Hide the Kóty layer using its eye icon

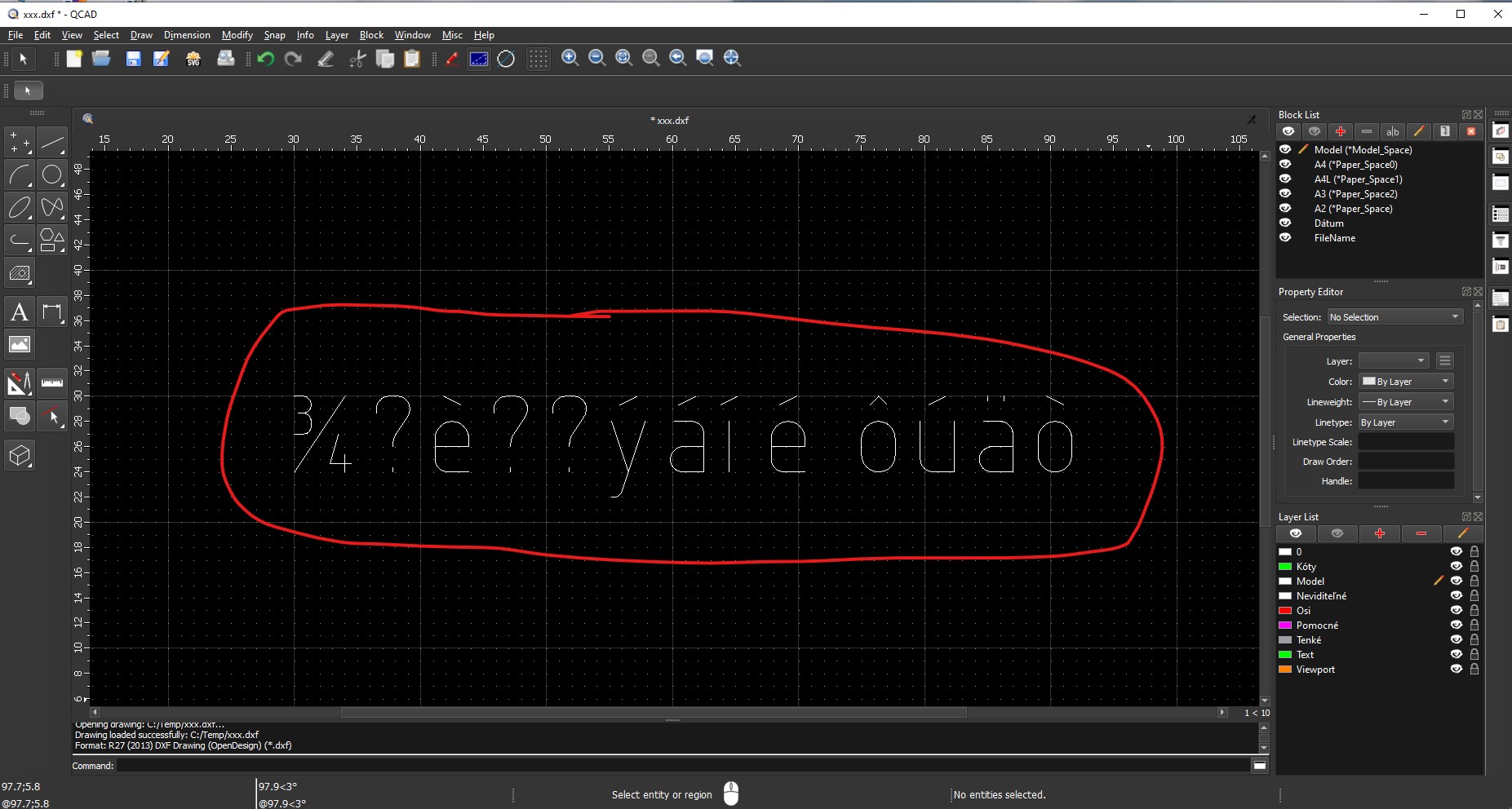click(1456, 566)
